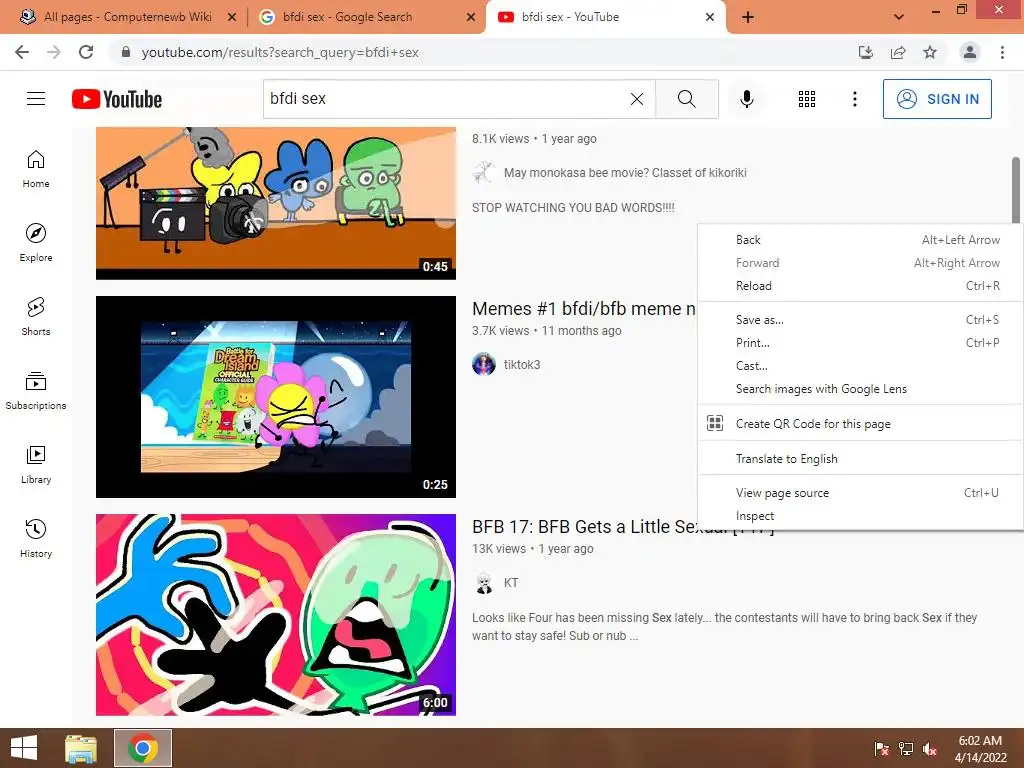Image resolution: width=1024 pixels, height=768 pixels.
Task: Click the 0:45 video thumbnail
Action: click(x=276, y=203)
